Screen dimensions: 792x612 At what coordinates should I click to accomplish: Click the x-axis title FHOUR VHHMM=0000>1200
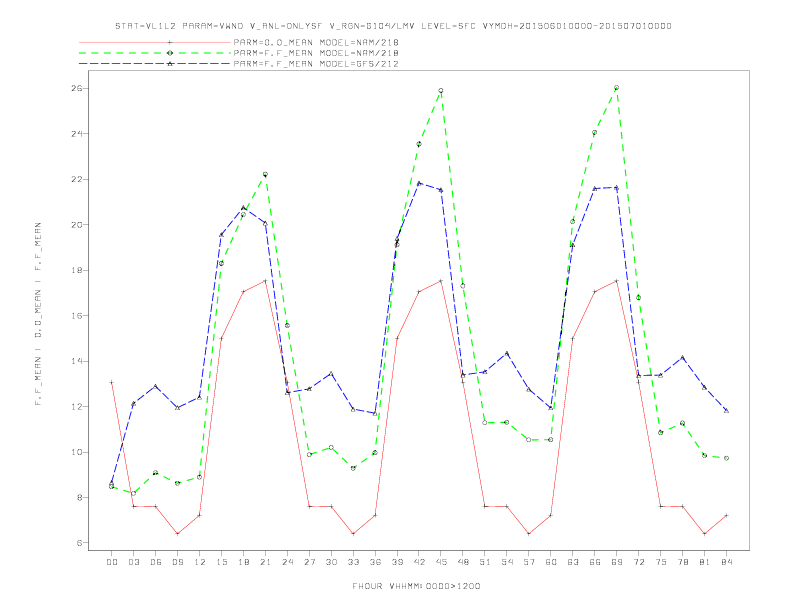[416, 586]
